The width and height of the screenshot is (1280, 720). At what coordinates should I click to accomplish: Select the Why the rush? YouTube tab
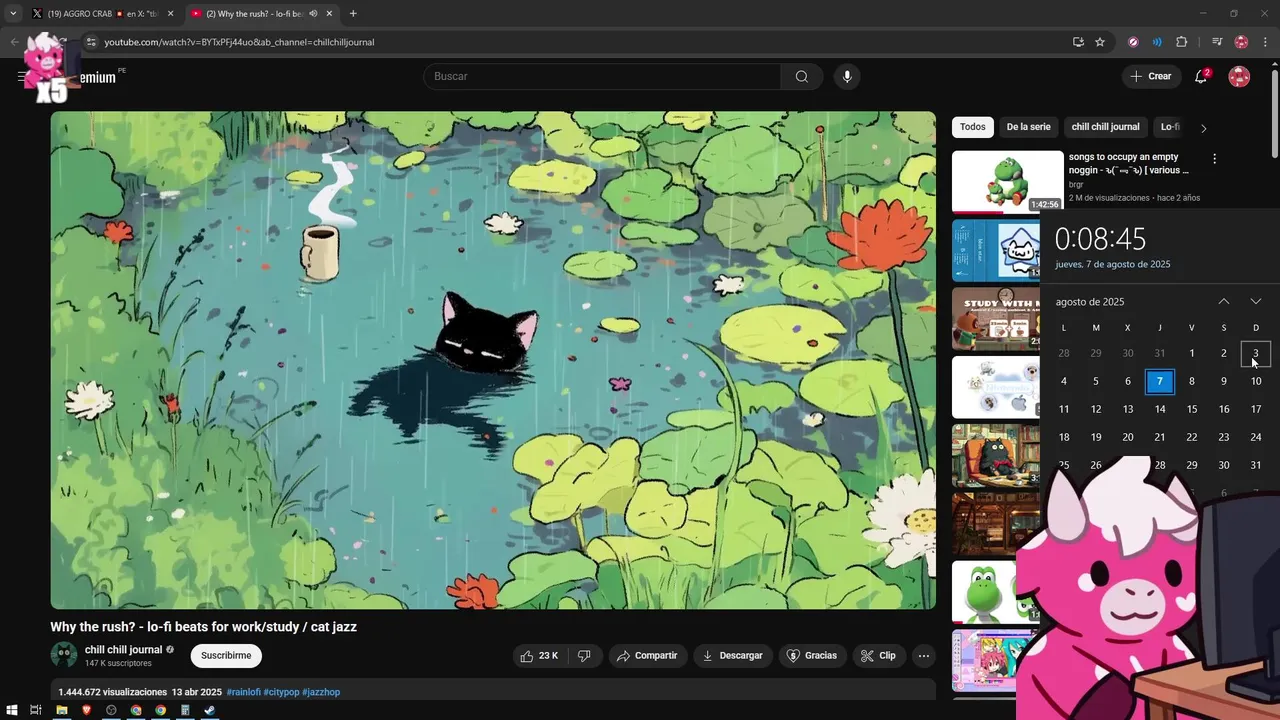tap(262, 14)
